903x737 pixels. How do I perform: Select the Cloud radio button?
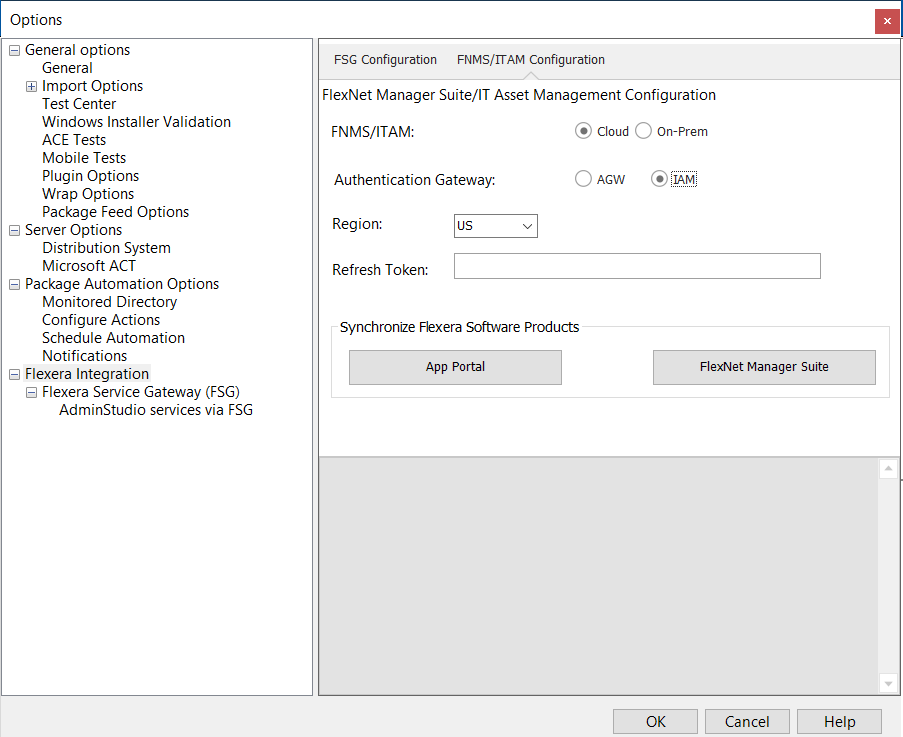(584, 131)
